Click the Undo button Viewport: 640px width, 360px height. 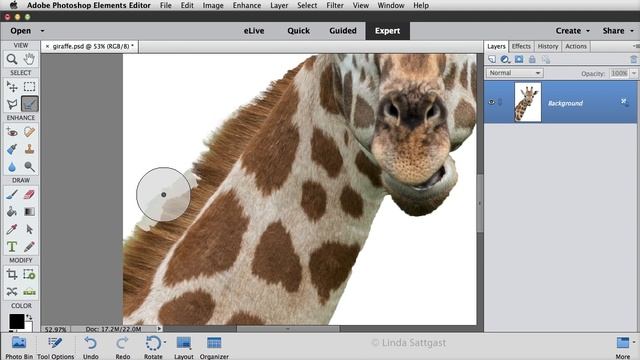coord(91,348)
